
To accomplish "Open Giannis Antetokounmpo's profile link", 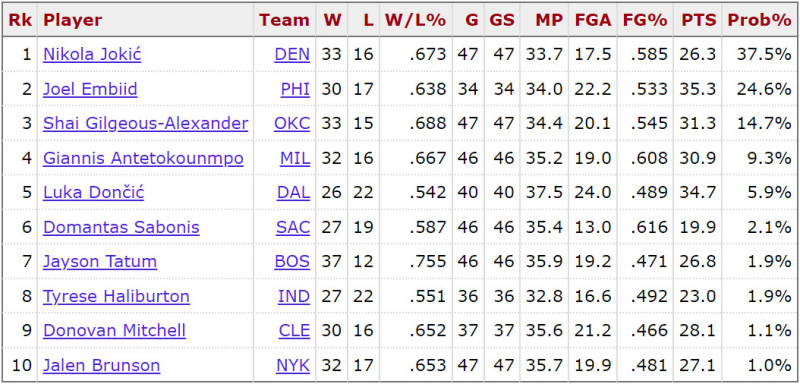I will (x=143, y=158).
